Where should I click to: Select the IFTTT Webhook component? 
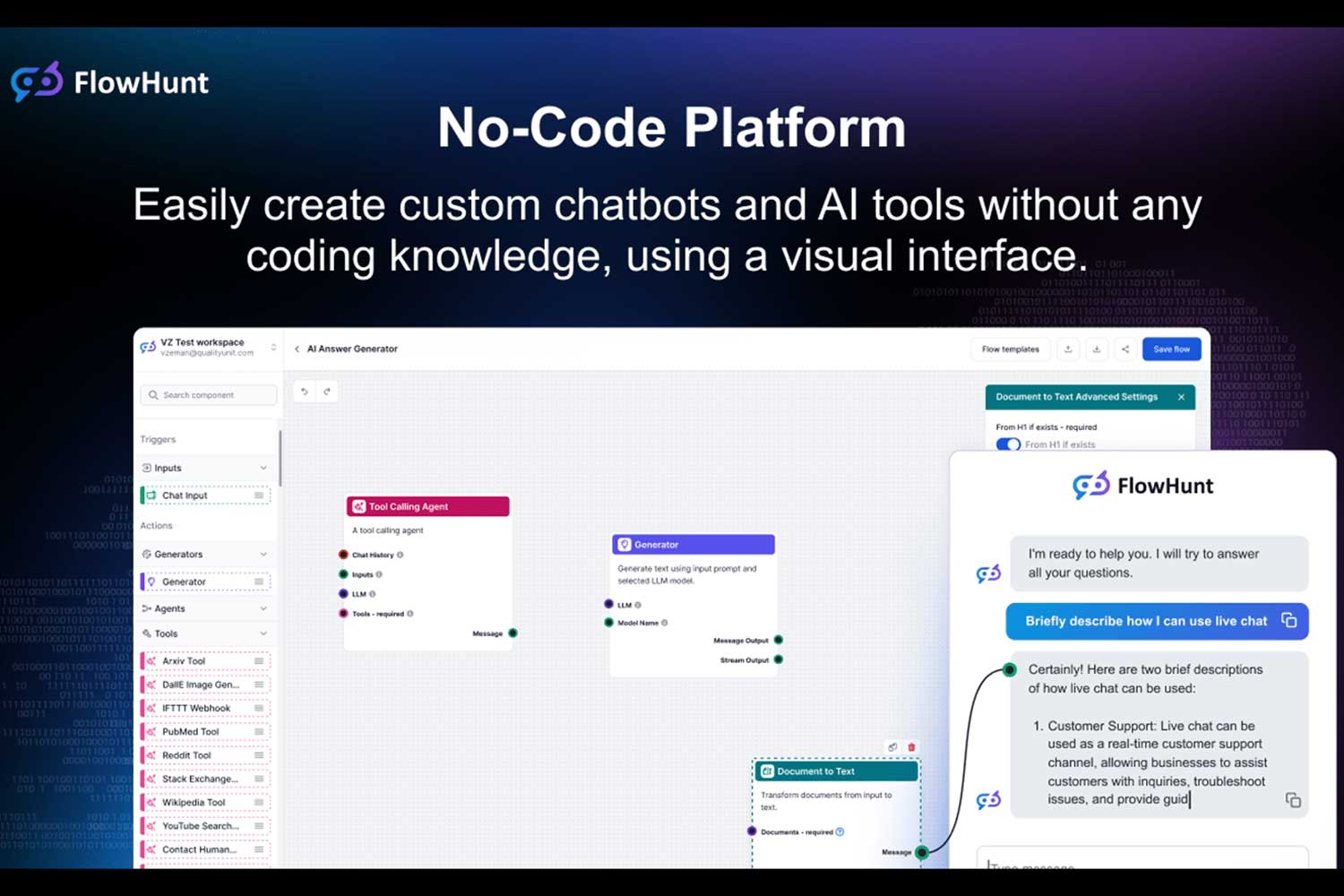pyautogui.click(x=205, y=708)
